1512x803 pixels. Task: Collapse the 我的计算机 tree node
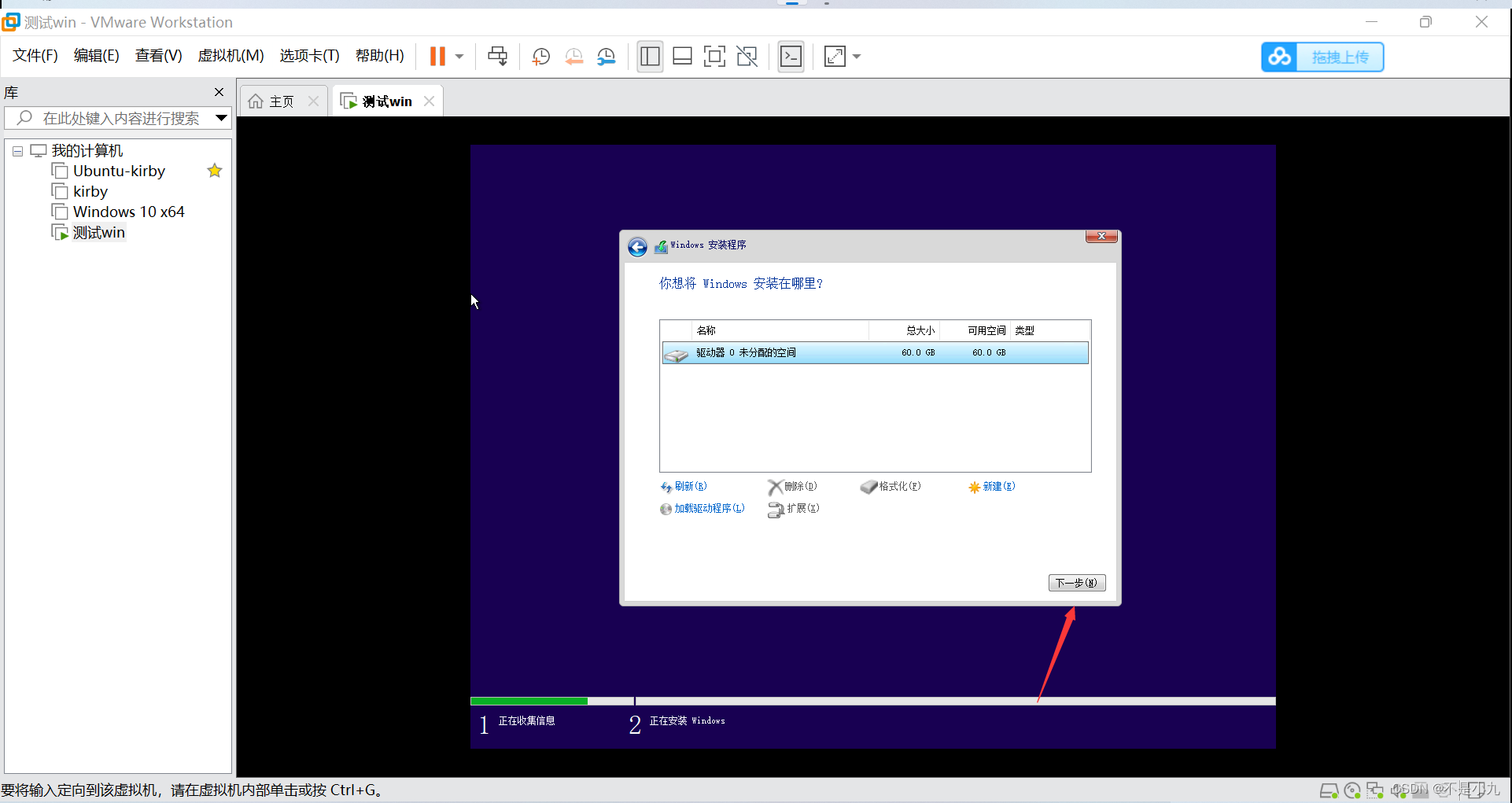coord(17,151)
